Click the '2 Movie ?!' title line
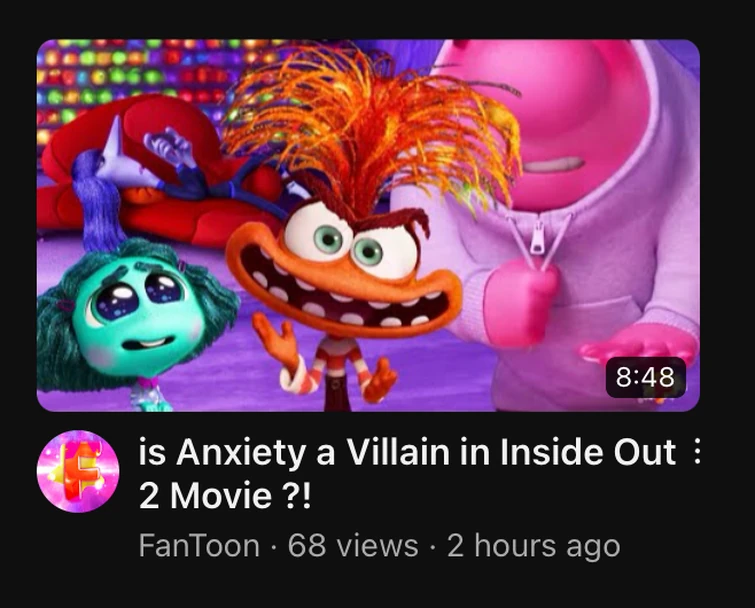 (225, 496)
